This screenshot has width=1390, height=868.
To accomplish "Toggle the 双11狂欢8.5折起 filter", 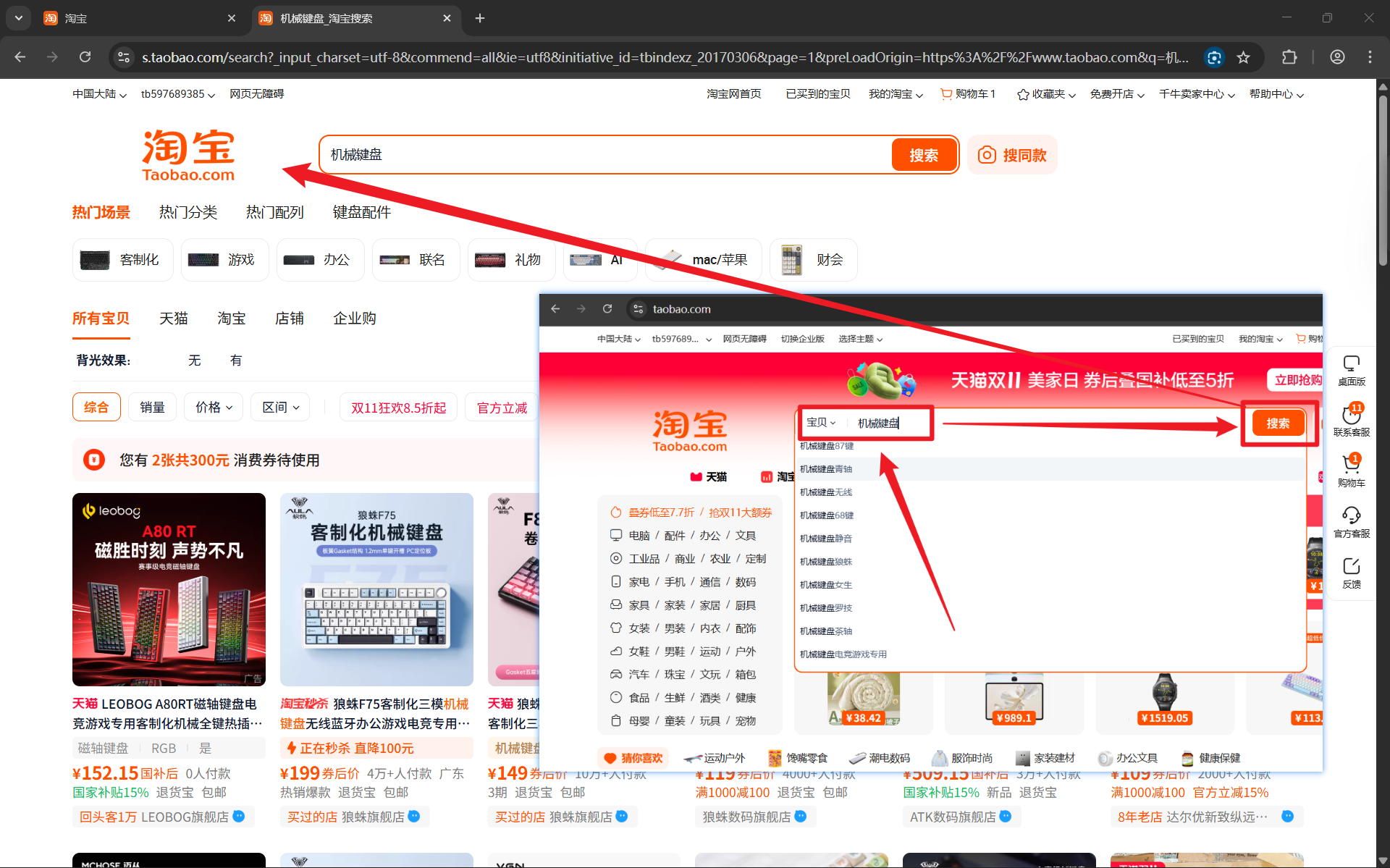I will tap(399, 408).
